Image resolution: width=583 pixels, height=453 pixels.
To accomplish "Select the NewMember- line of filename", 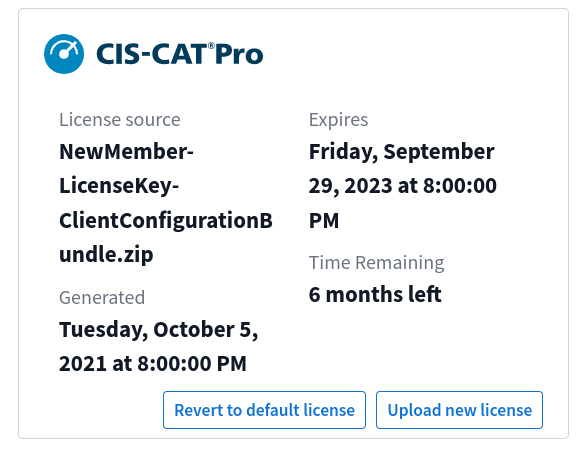I will [x=126, y=152].
